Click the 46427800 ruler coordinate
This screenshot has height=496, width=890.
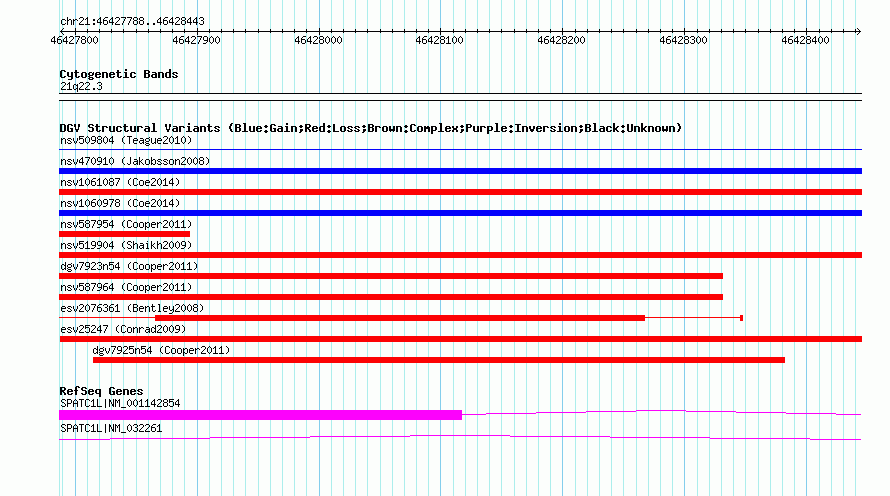point(74,40)
